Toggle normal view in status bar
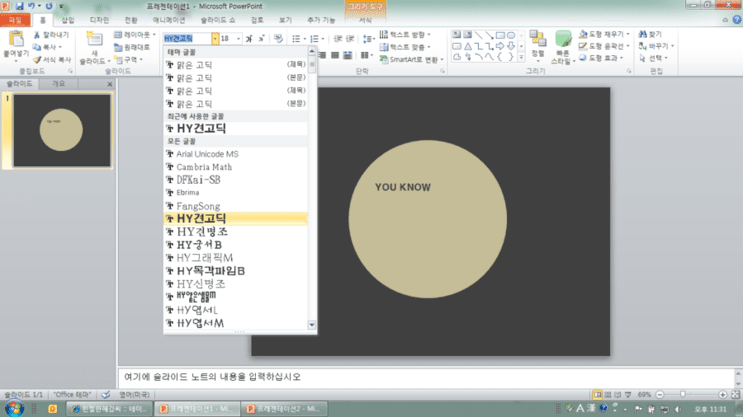 coord(597,394)
